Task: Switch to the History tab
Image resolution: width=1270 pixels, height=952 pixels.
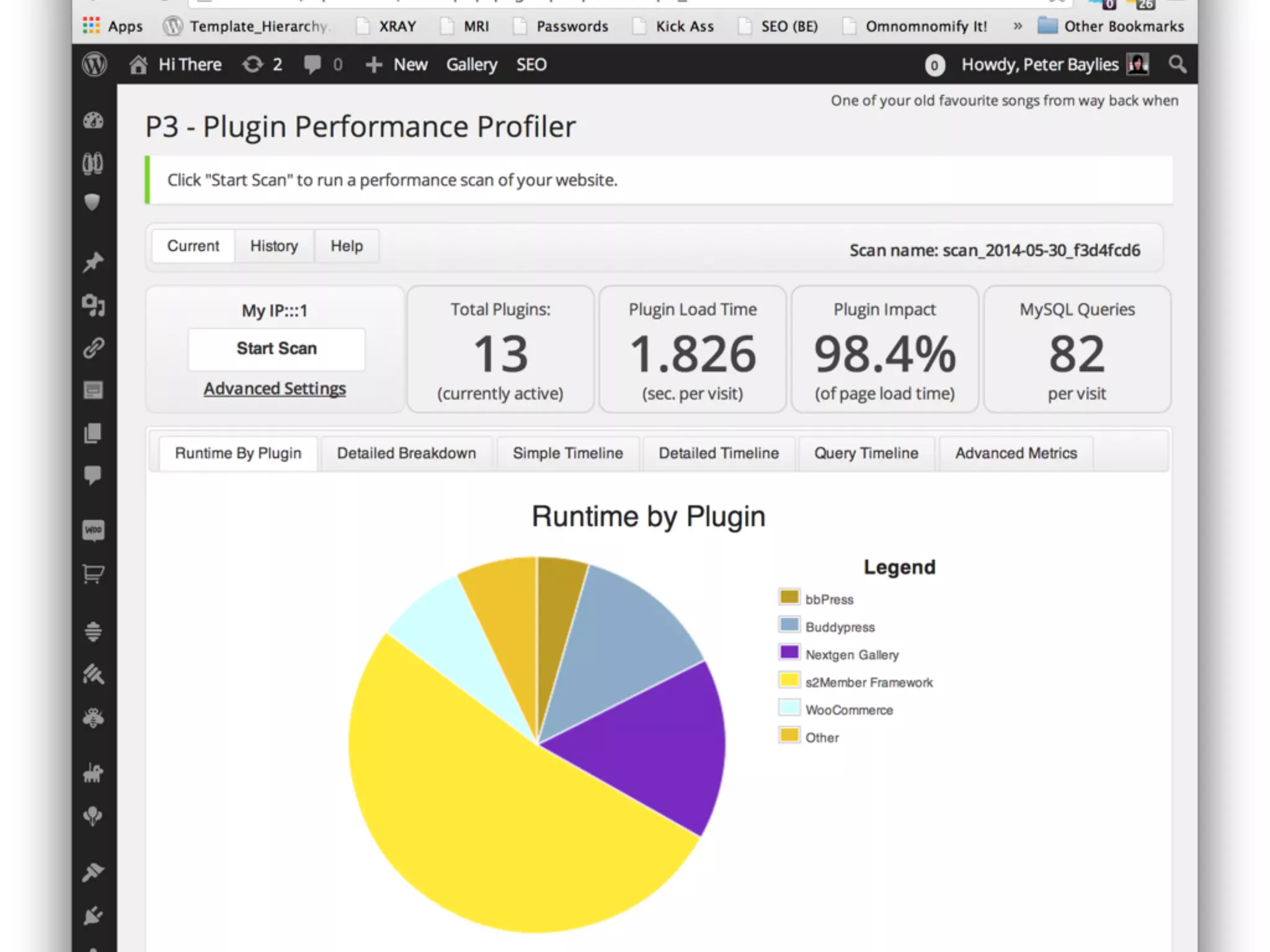Action: 274,246
